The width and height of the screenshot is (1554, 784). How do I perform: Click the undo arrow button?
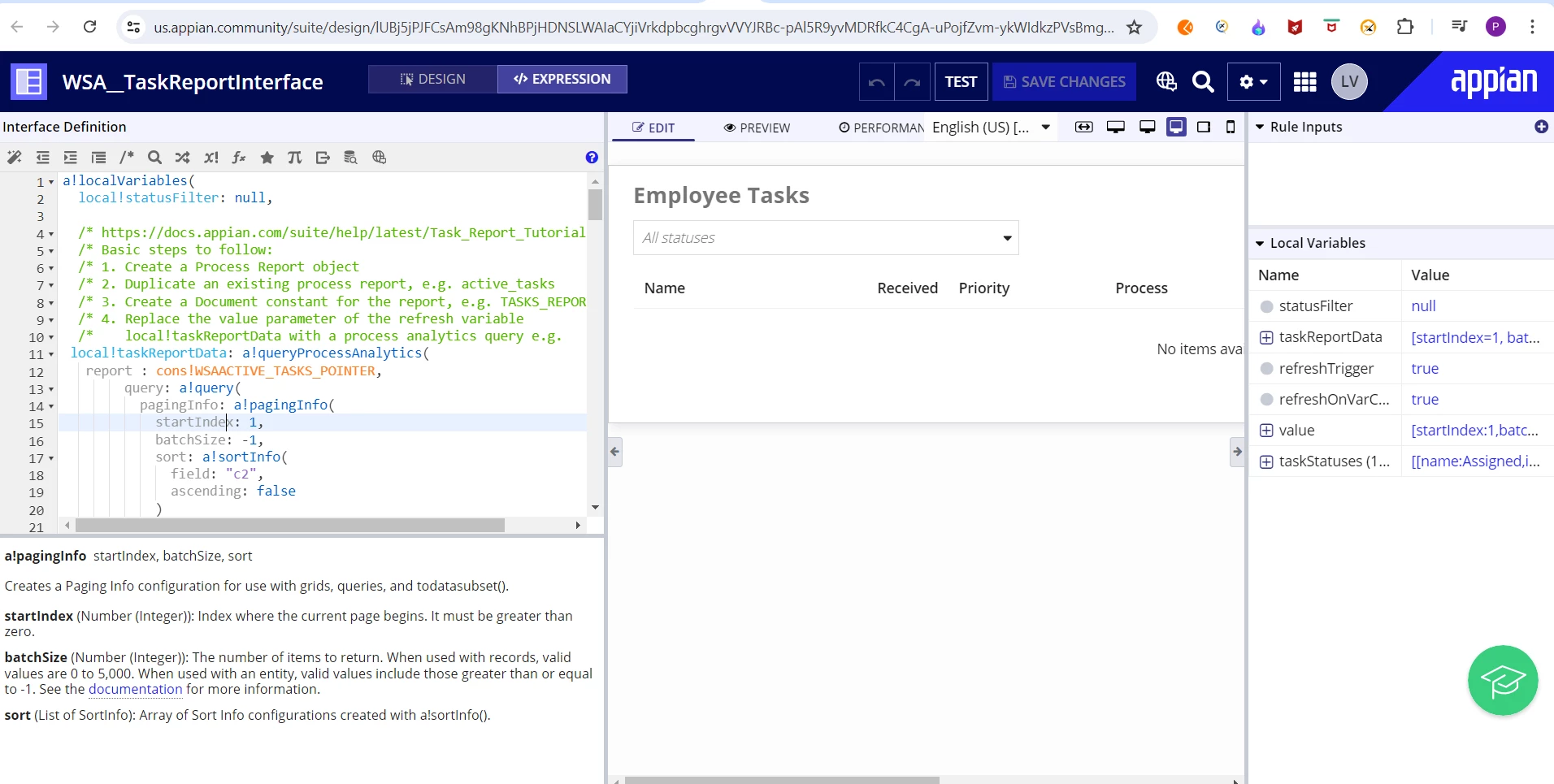(x=877, y=82)
